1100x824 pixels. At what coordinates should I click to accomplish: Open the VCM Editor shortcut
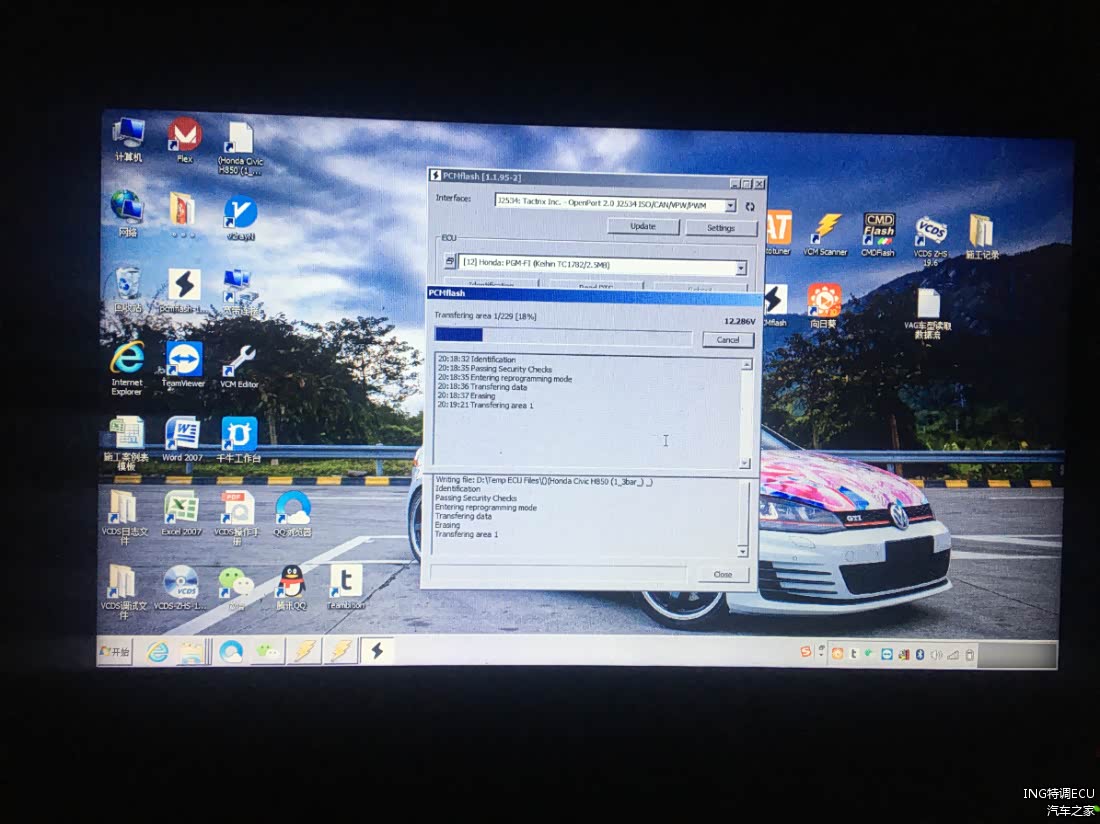tap(239, 364)
